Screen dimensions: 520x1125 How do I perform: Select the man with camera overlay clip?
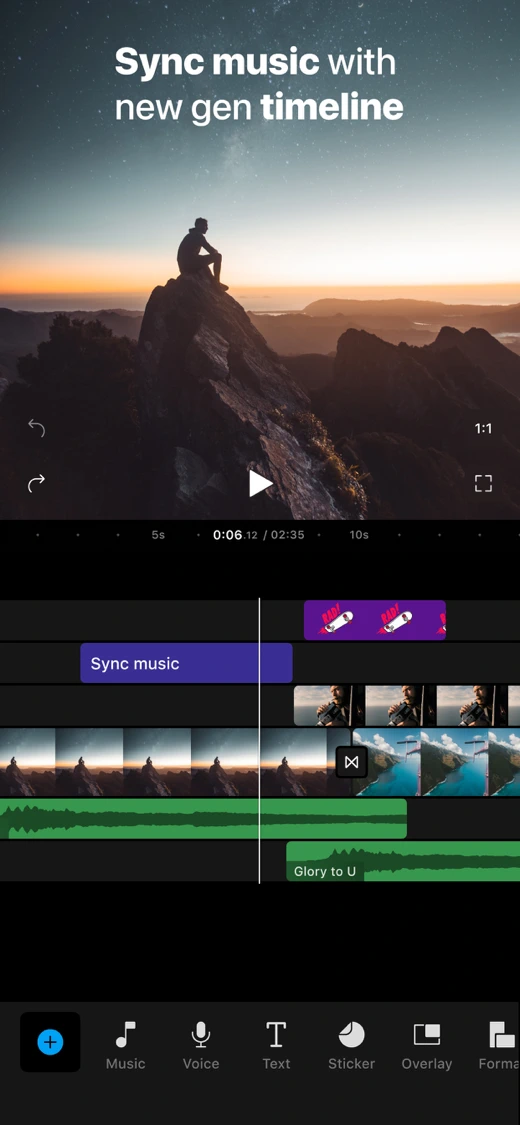pos(407,706)
